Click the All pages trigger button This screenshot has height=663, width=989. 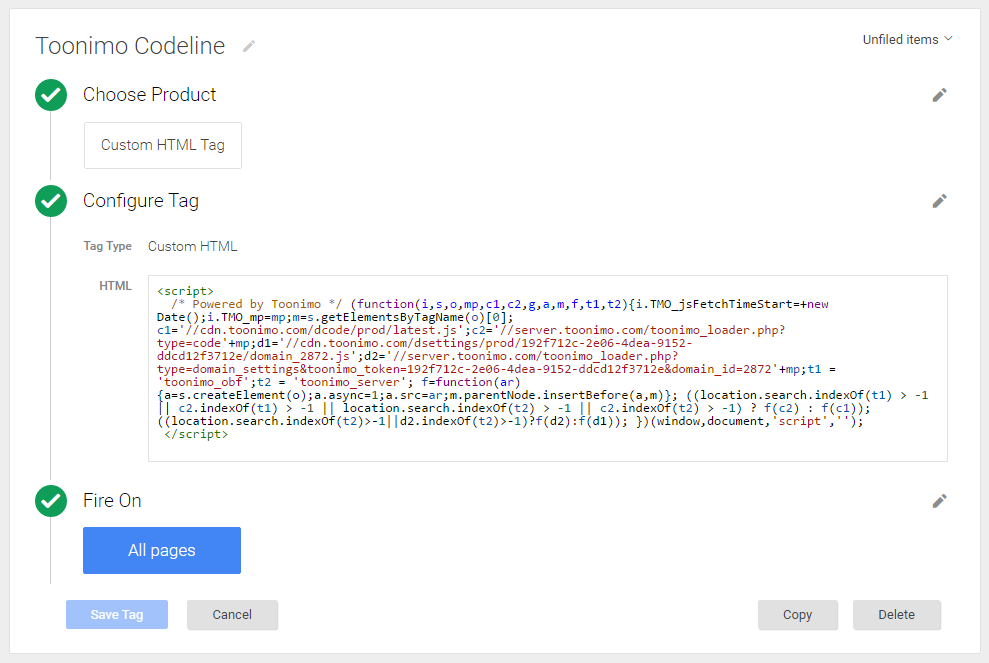[161, 550]
